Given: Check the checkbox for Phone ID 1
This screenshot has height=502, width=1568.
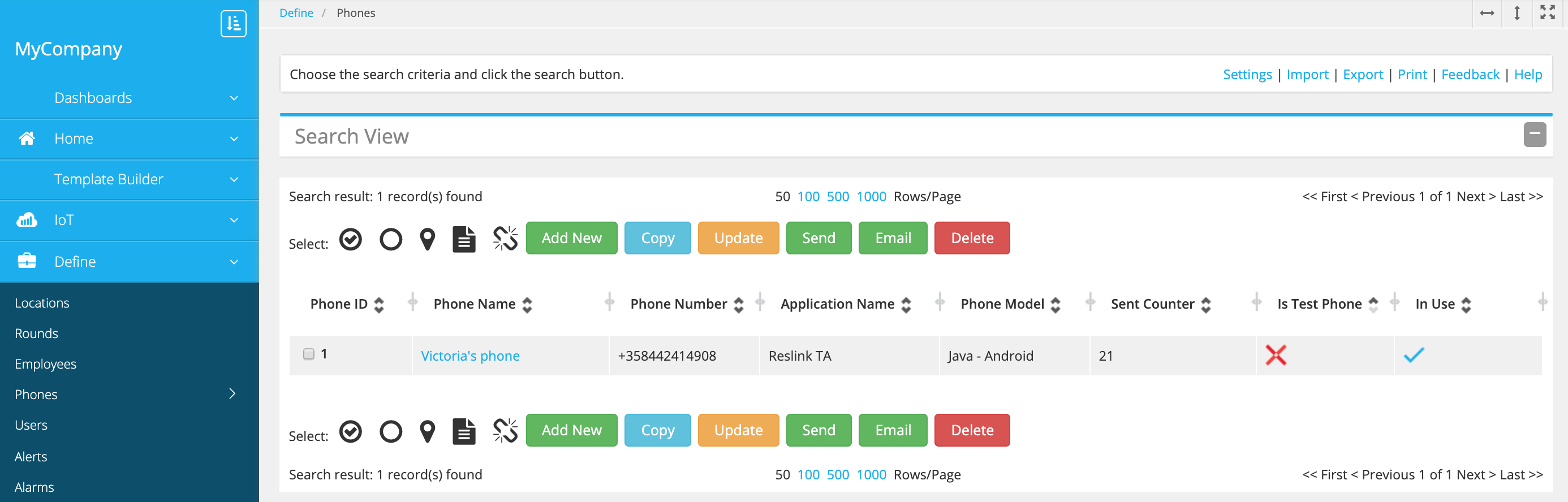Looking at the screenshot, I should [309, 354].
